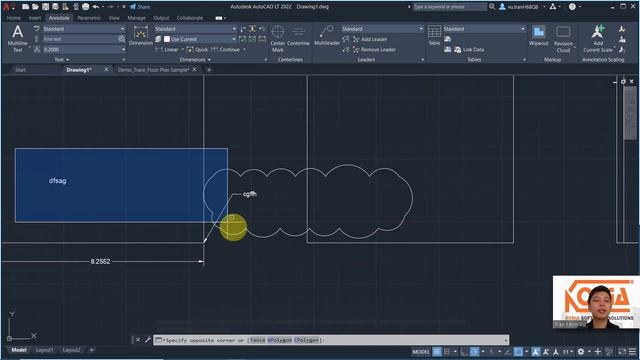Click the Quick dimension tool
This screenshot has width=640, height=360.
197,49
